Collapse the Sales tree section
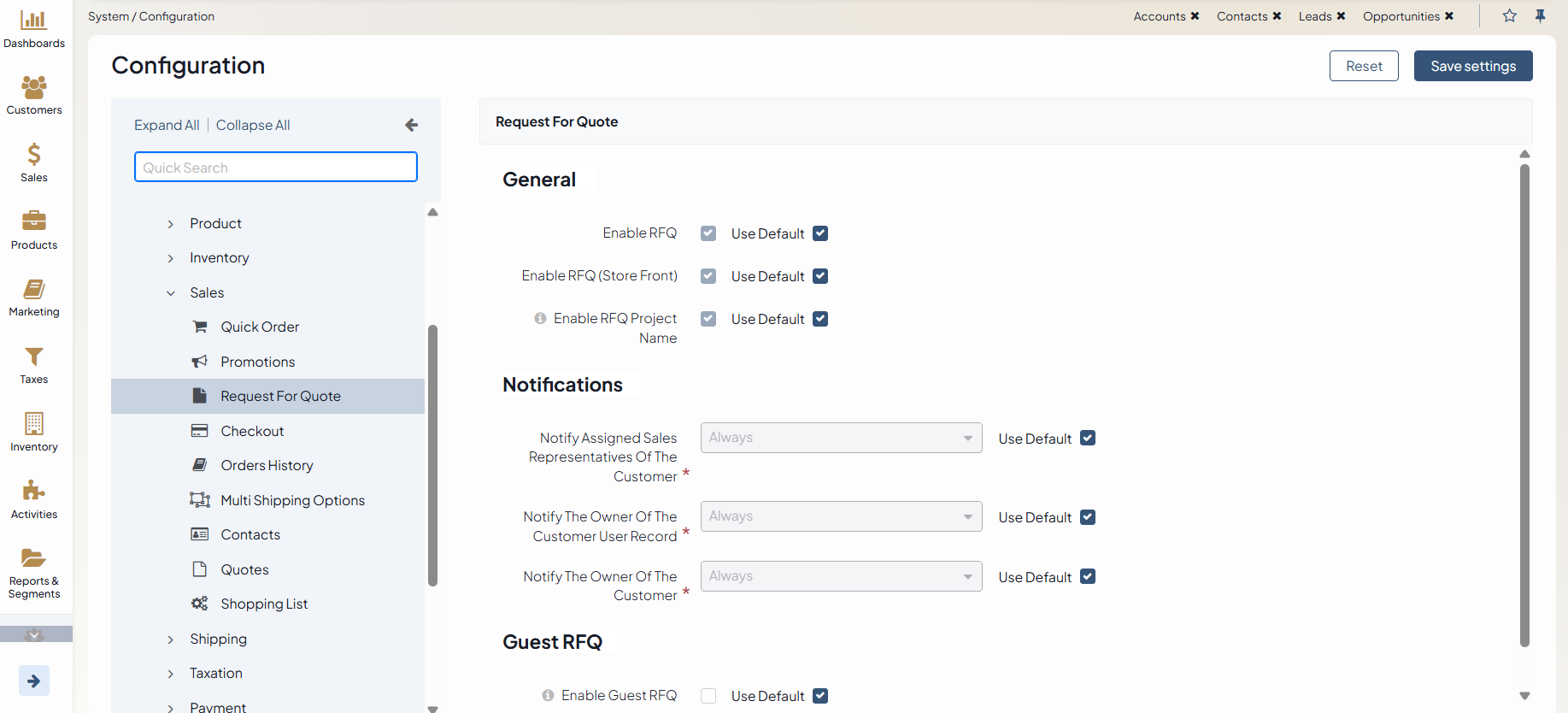1568x713 pixels. click(171, 293)
